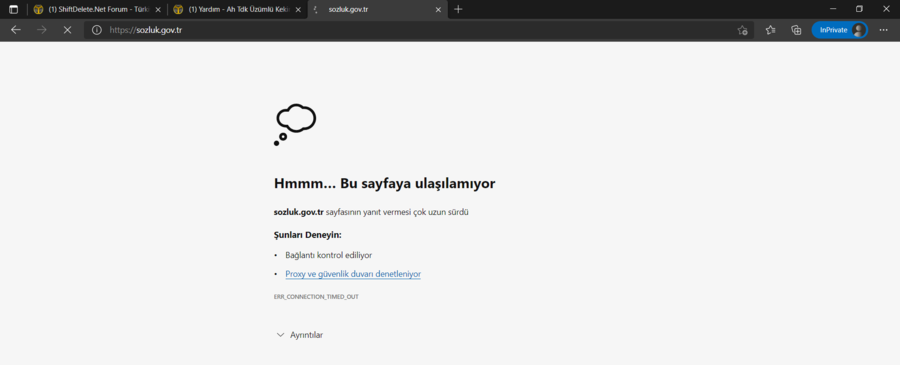This screenshot has width=900, height=365.
Task: Click the ERR_CONNECTION_TIMED_OUT error code text
Action: click(x=316, y=297)
